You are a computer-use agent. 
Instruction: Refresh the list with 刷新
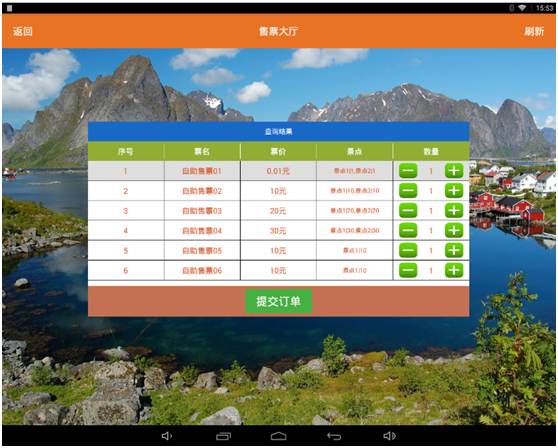(x=534, y=31)
